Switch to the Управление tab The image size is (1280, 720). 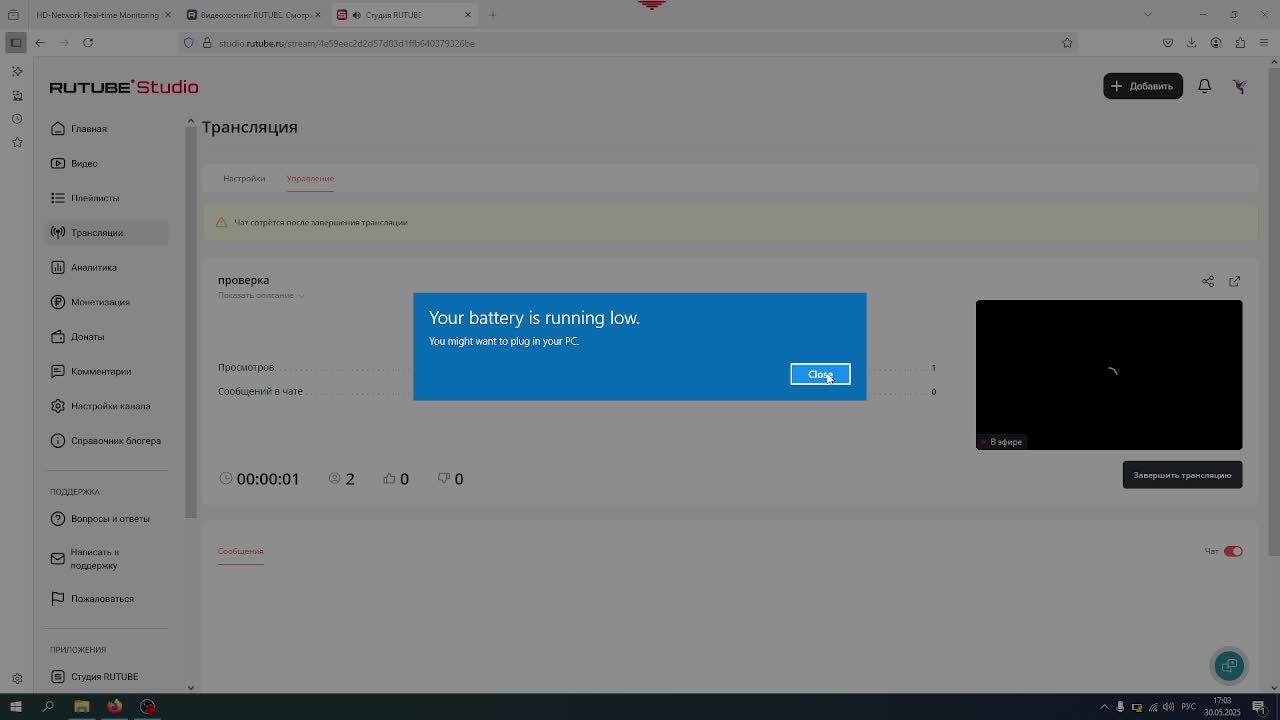coord(310,178)
